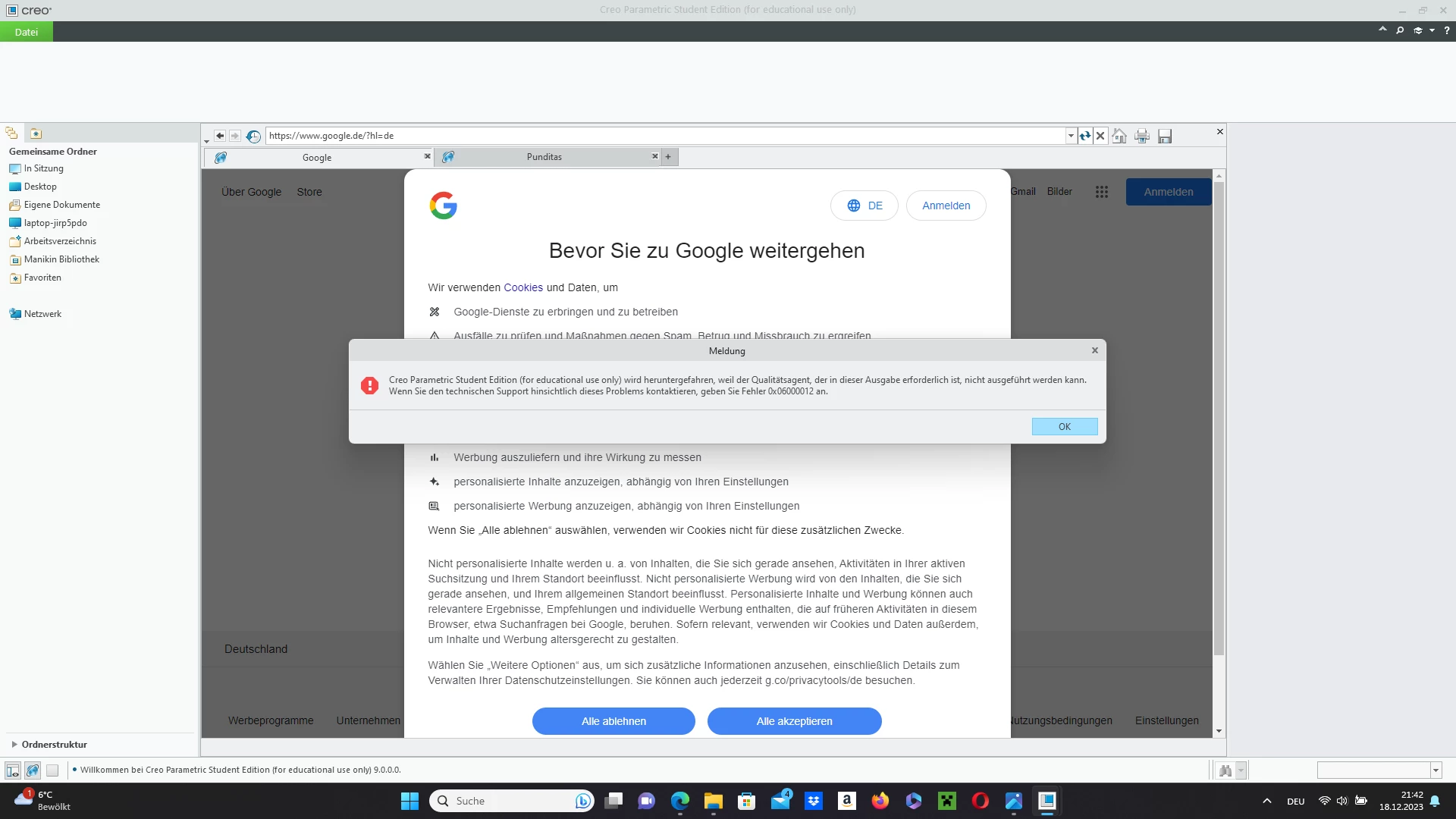Switch to the Punditas browser tab
This screenshot has height=819, width=1456.
point(544,157)
